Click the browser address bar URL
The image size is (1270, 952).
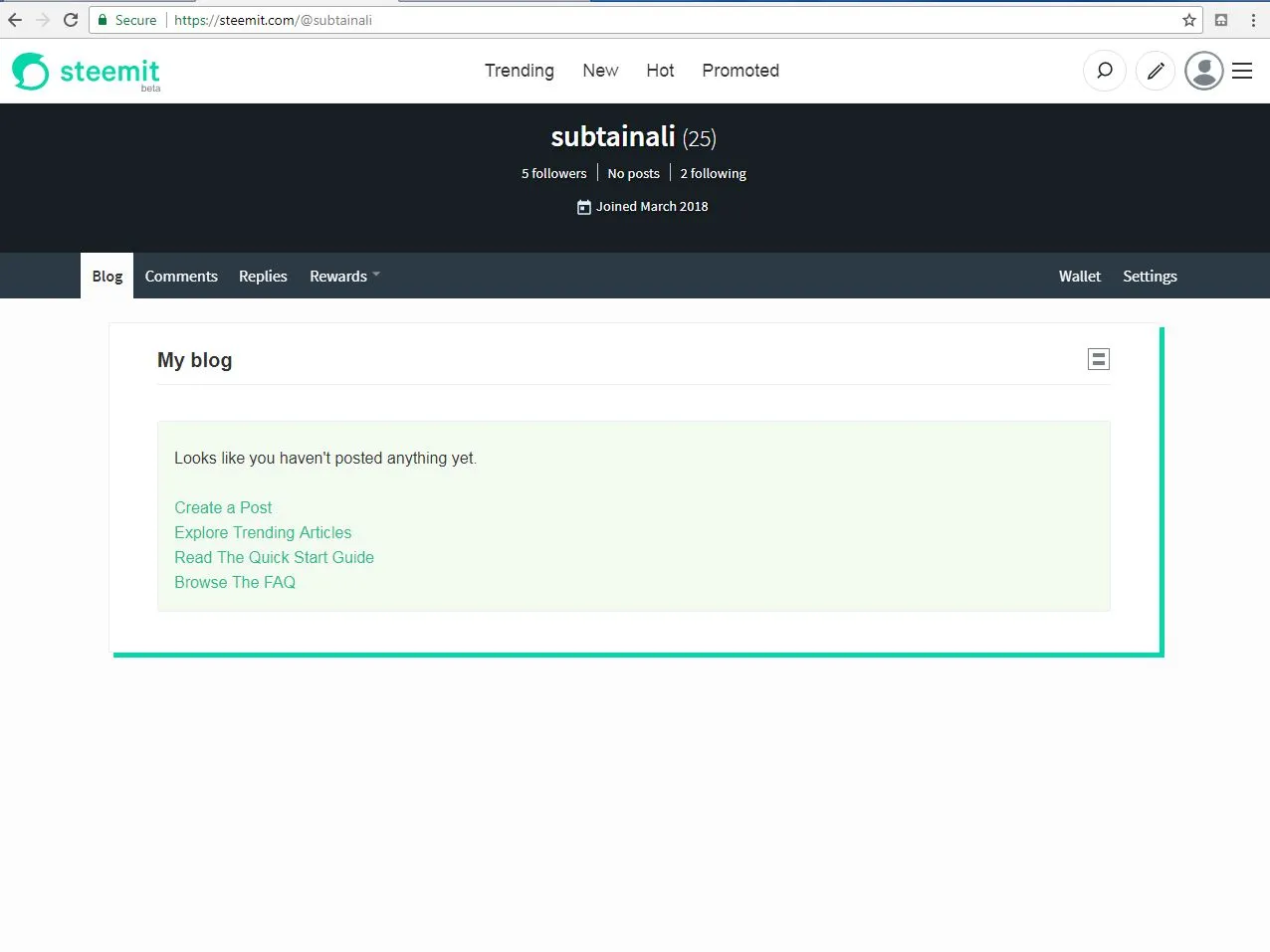273,20
